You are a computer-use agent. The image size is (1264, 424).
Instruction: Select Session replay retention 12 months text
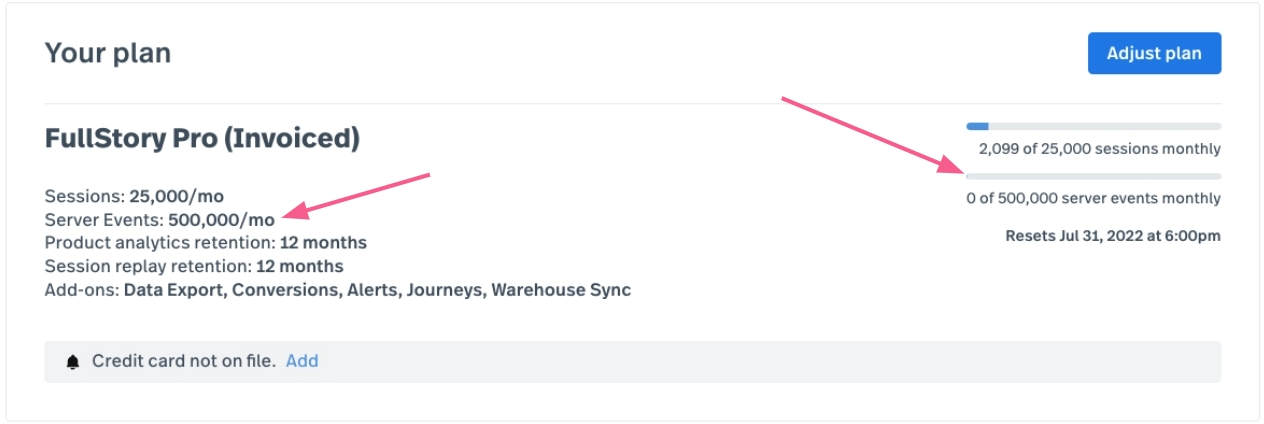(x=194, y=267)
